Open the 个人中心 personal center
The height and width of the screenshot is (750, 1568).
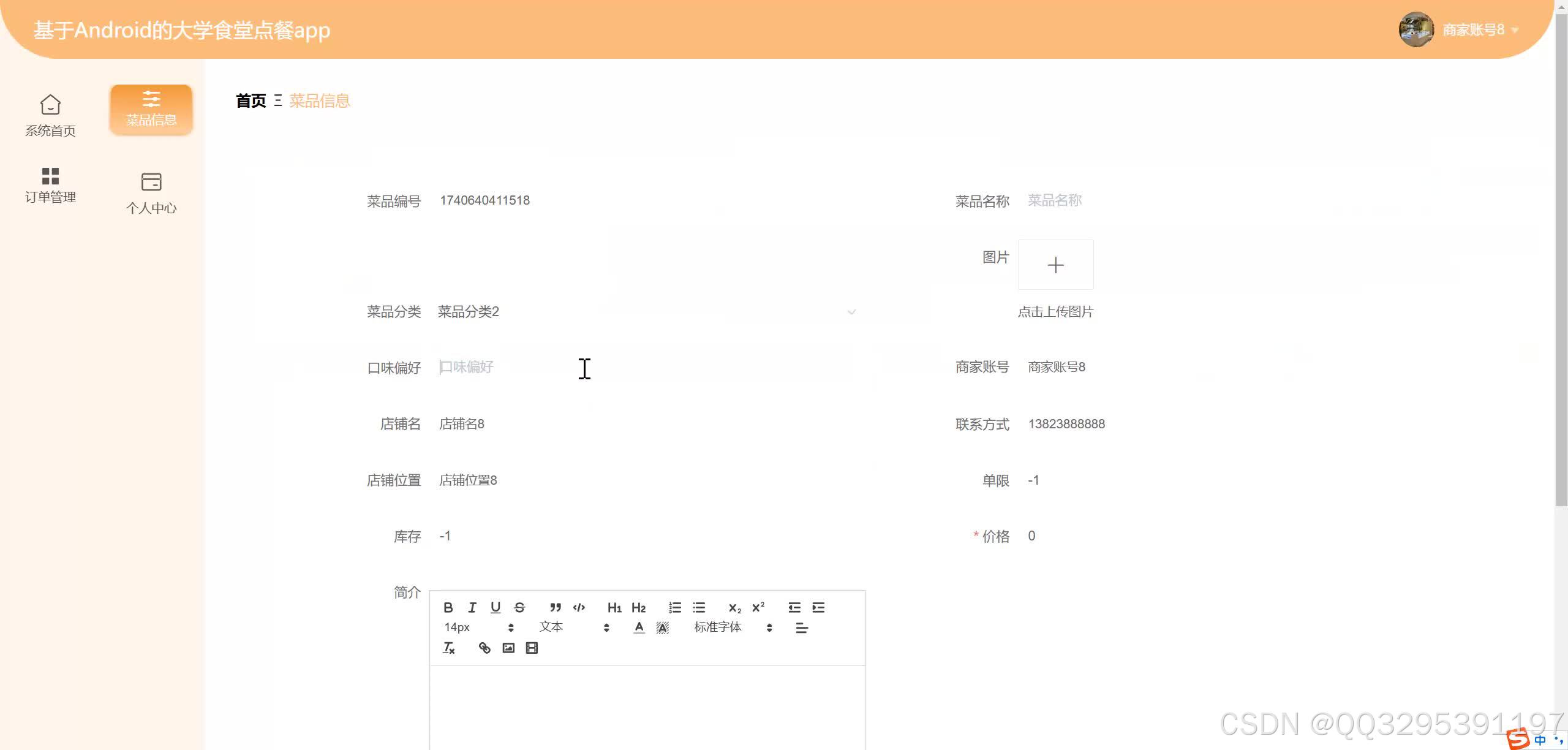coord(151,192)
